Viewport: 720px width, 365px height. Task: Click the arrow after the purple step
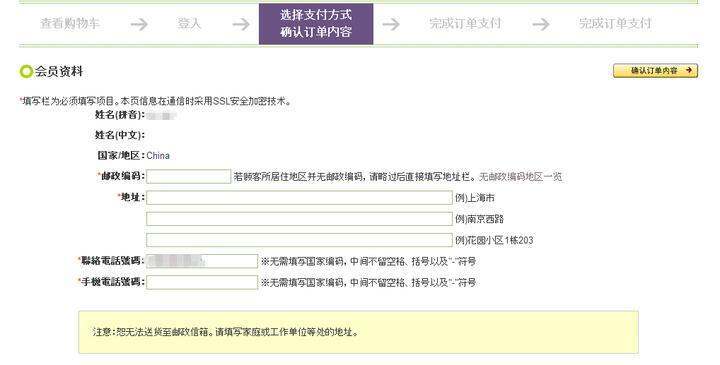[391, 24]
